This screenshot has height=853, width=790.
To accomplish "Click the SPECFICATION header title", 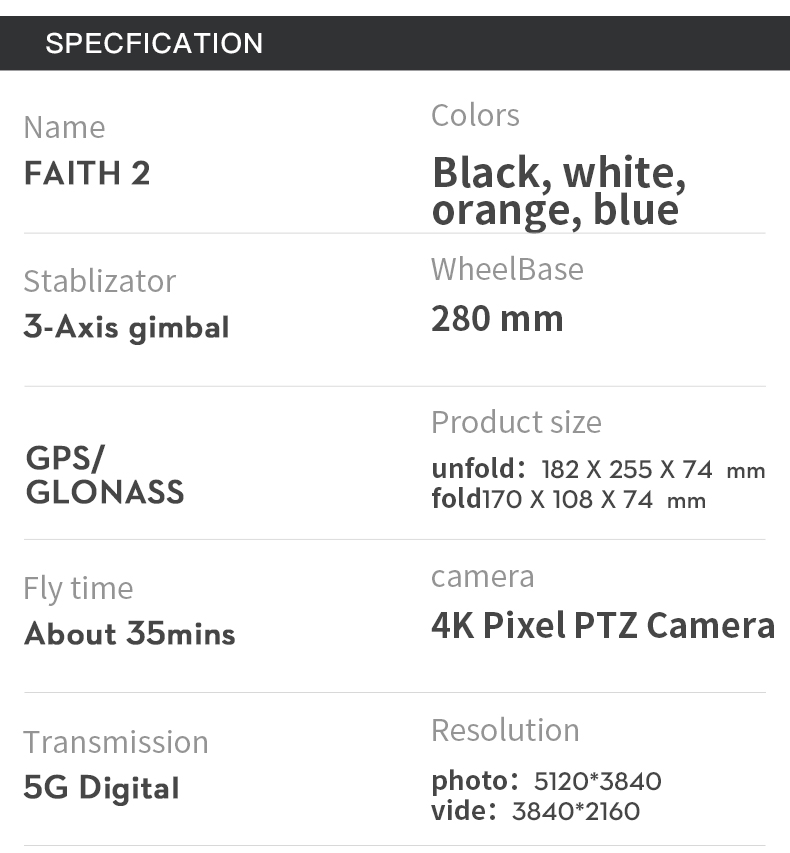I will 154,44.
